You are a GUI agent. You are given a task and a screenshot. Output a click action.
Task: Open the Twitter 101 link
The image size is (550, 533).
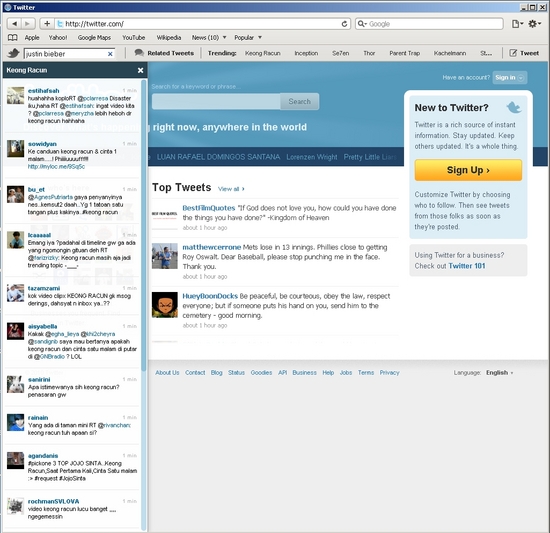tap(467, 266)
